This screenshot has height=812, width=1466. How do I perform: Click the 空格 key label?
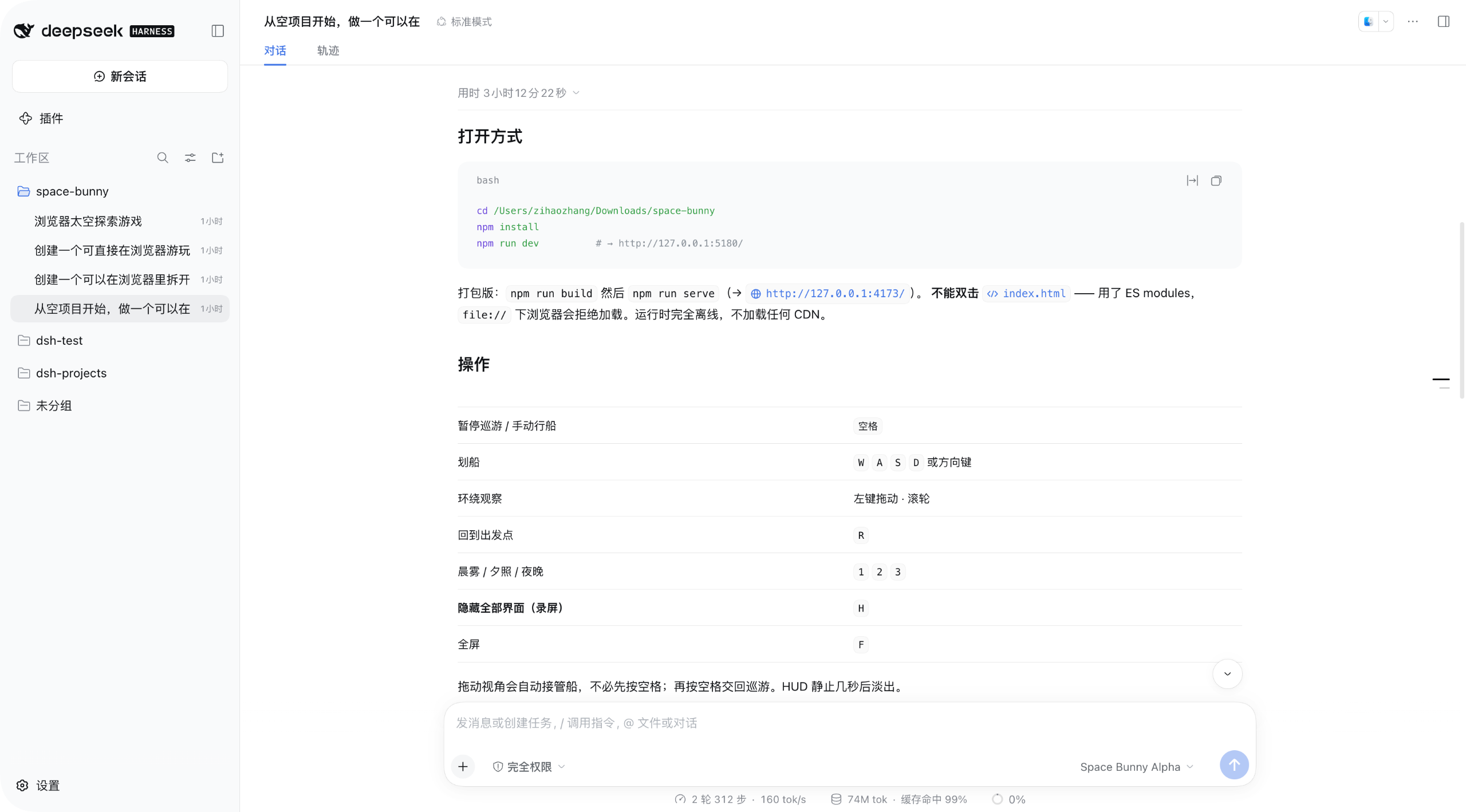click(868, 426)
